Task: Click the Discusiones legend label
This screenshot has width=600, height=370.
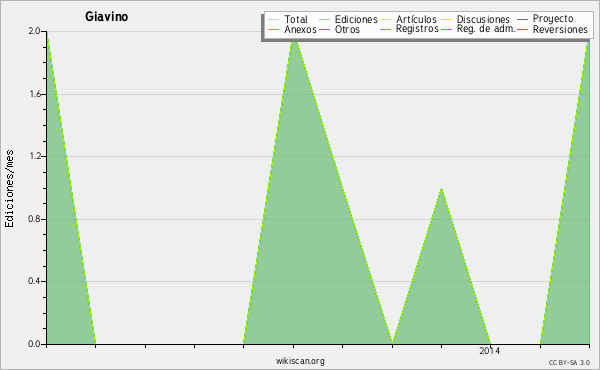Action: point(483,19)
